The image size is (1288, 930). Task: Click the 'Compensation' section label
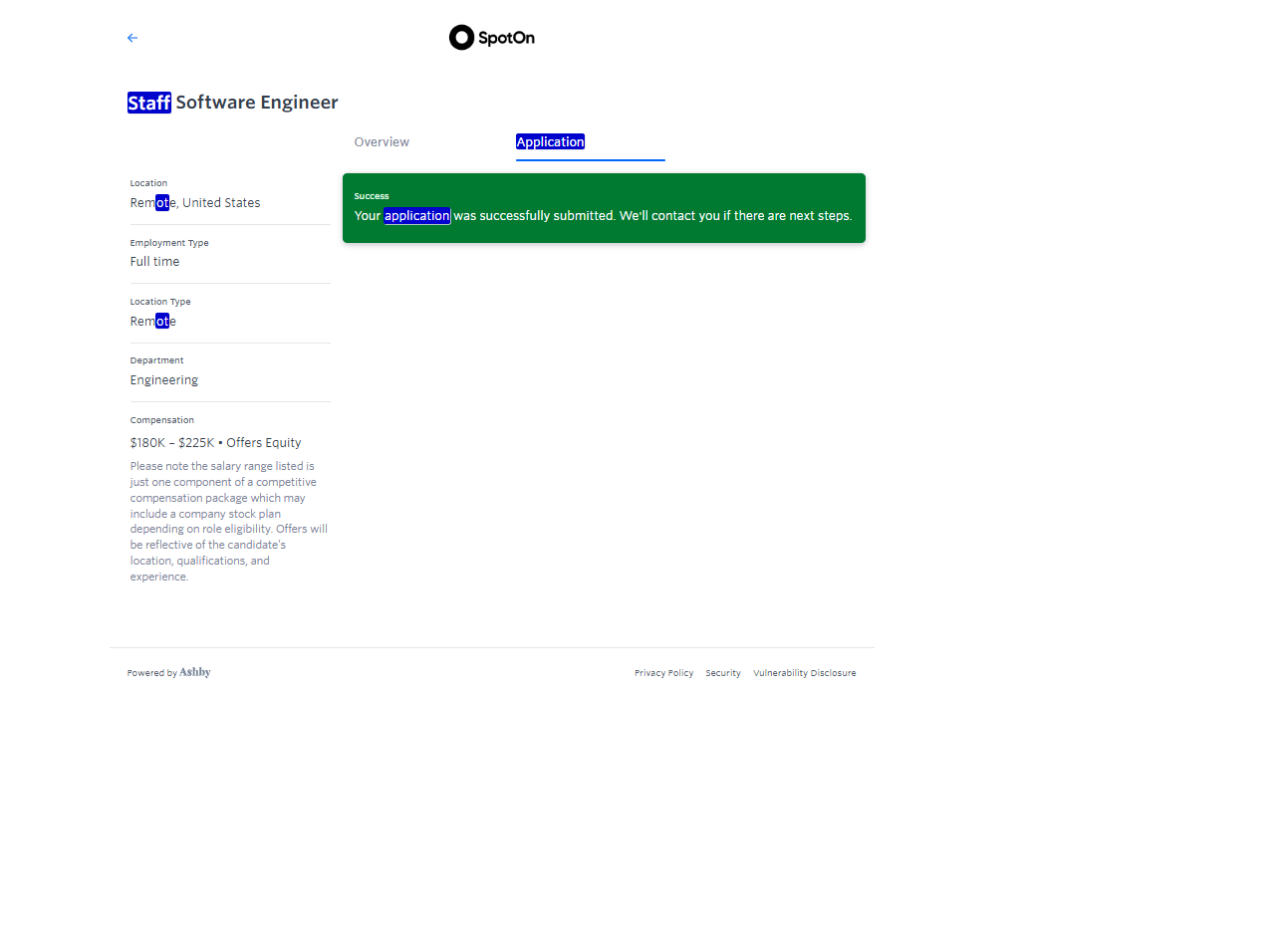coord(161,420)
